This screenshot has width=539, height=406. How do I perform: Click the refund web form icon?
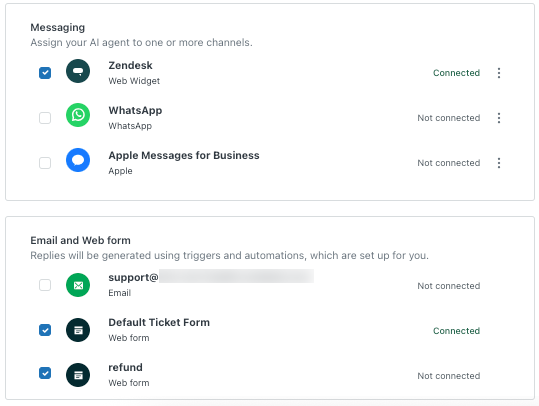(x=78, y=375)
